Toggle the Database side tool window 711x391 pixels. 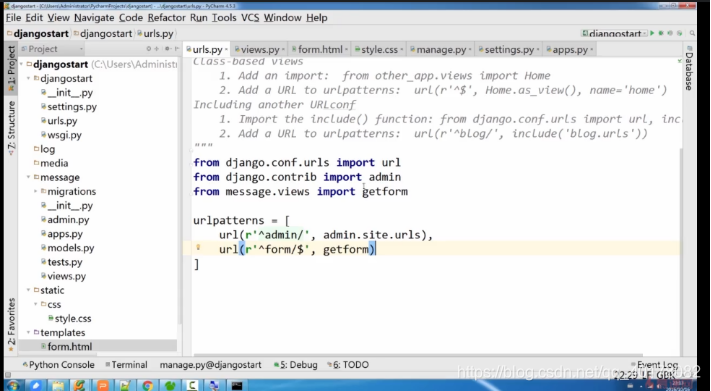point(689,68)
